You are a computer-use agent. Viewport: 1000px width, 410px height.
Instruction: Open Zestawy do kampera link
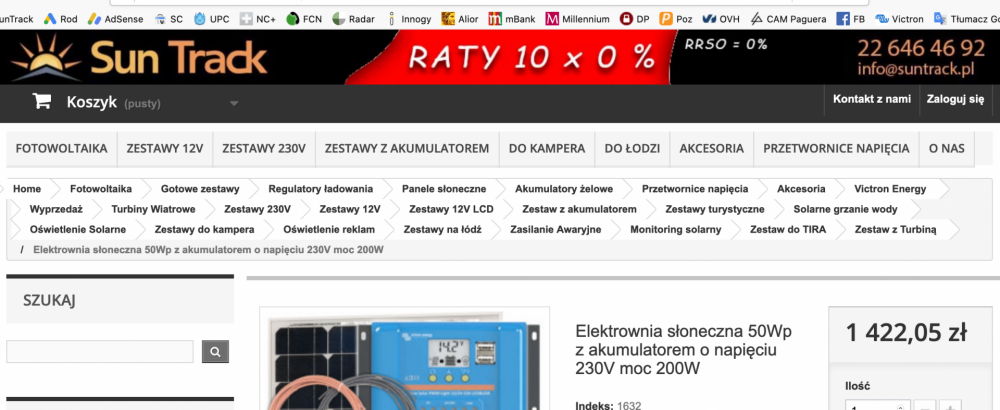205,230
